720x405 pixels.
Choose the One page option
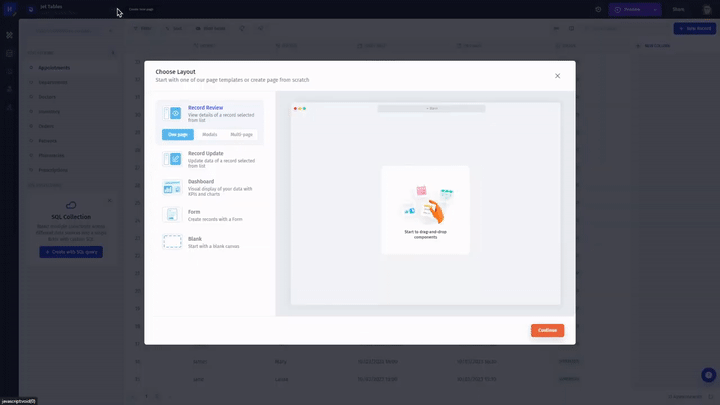(178, 135)
